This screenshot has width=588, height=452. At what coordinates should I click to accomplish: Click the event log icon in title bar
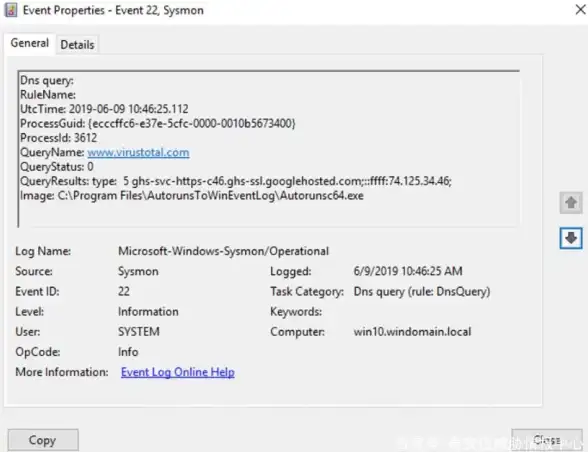click(x=11, y=10)
